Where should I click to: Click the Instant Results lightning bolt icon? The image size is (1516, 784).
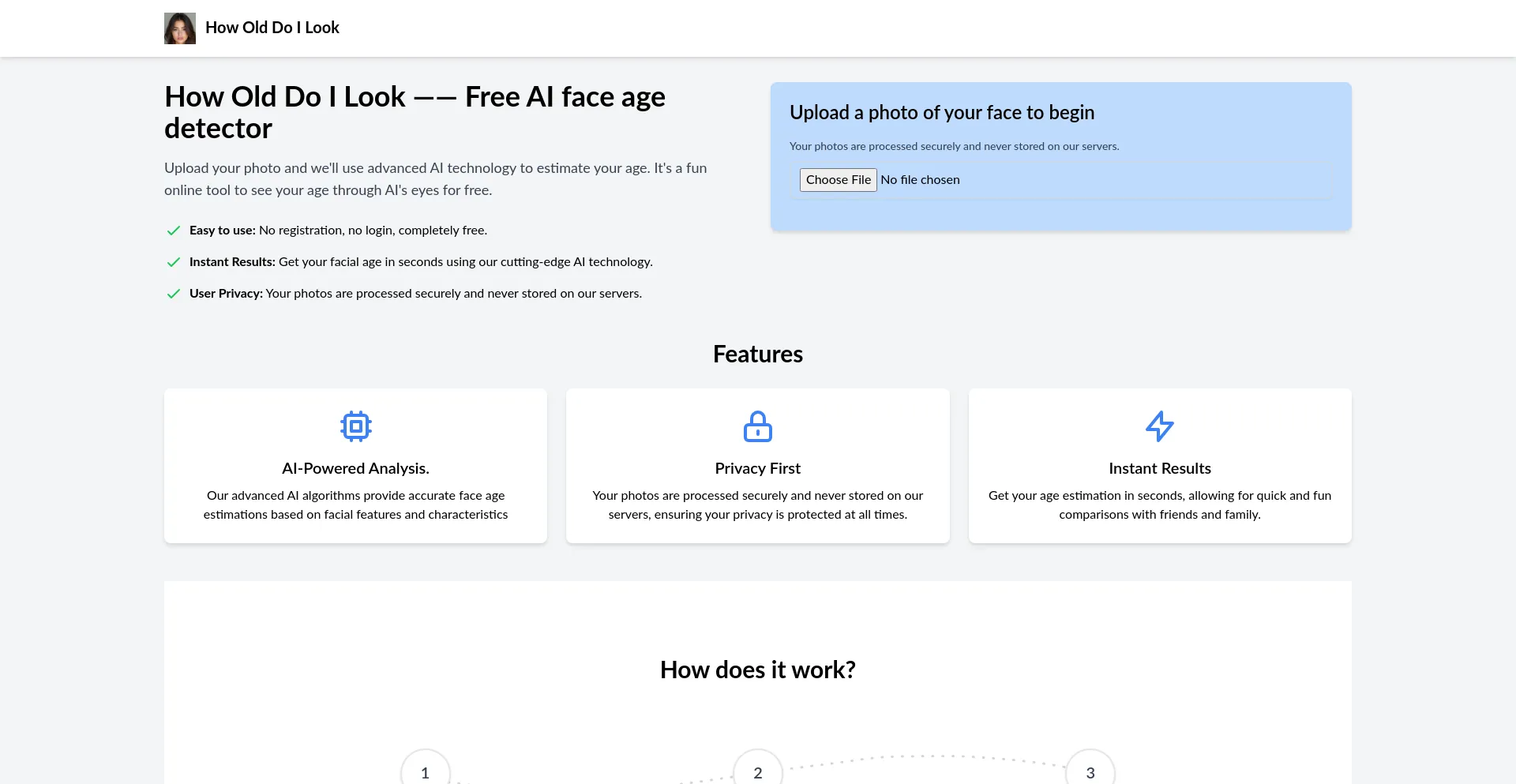tap(1160, 426)
